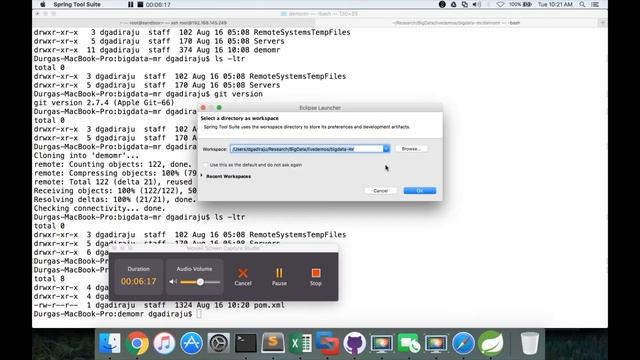Open the volume control in the menu bar
640x360 pixels.
click(x=476, y=4)
